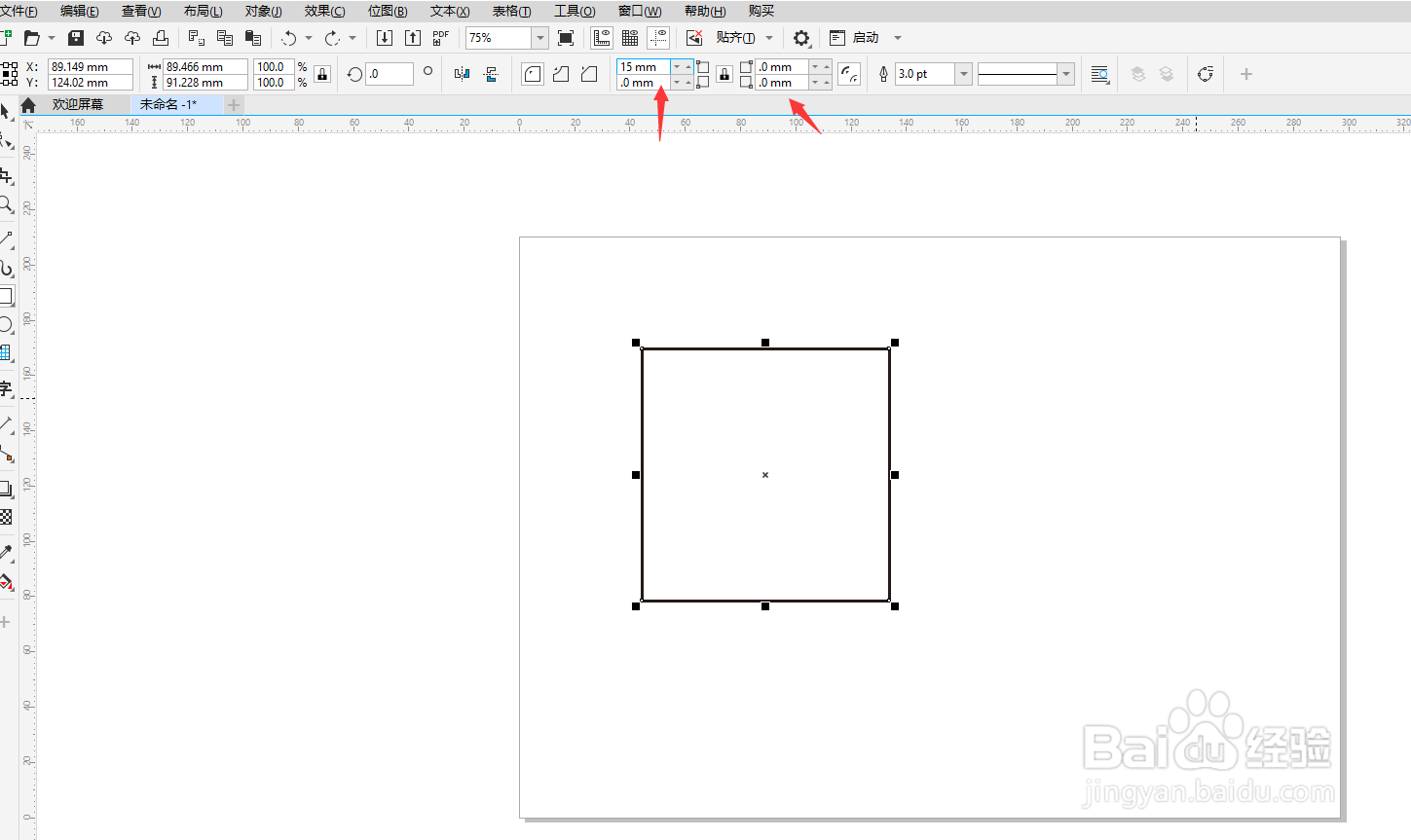Click the Export icon with up arrow
The image size is (1411, 840).
(413, 38)
